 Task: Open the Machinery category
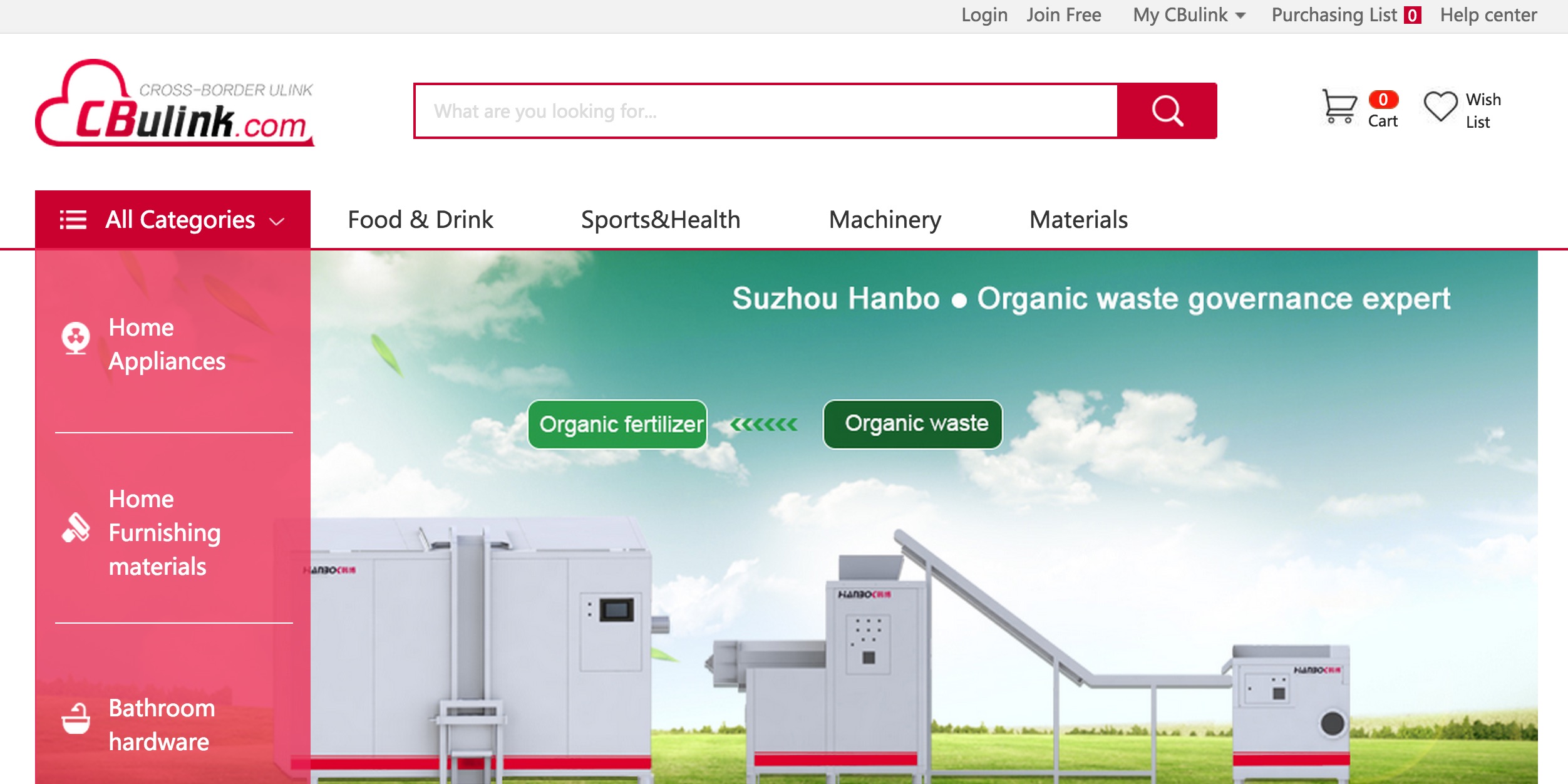pyautogui.click(x=885, y=220)
